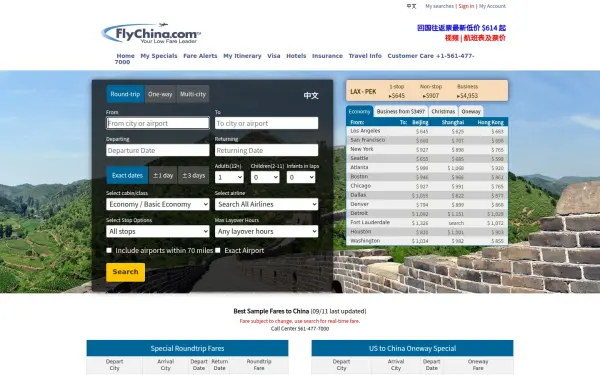This screenshot has height=375, width=600.
Task: Click red Chinese schedule links line
Action: click(x=475, y=38)
